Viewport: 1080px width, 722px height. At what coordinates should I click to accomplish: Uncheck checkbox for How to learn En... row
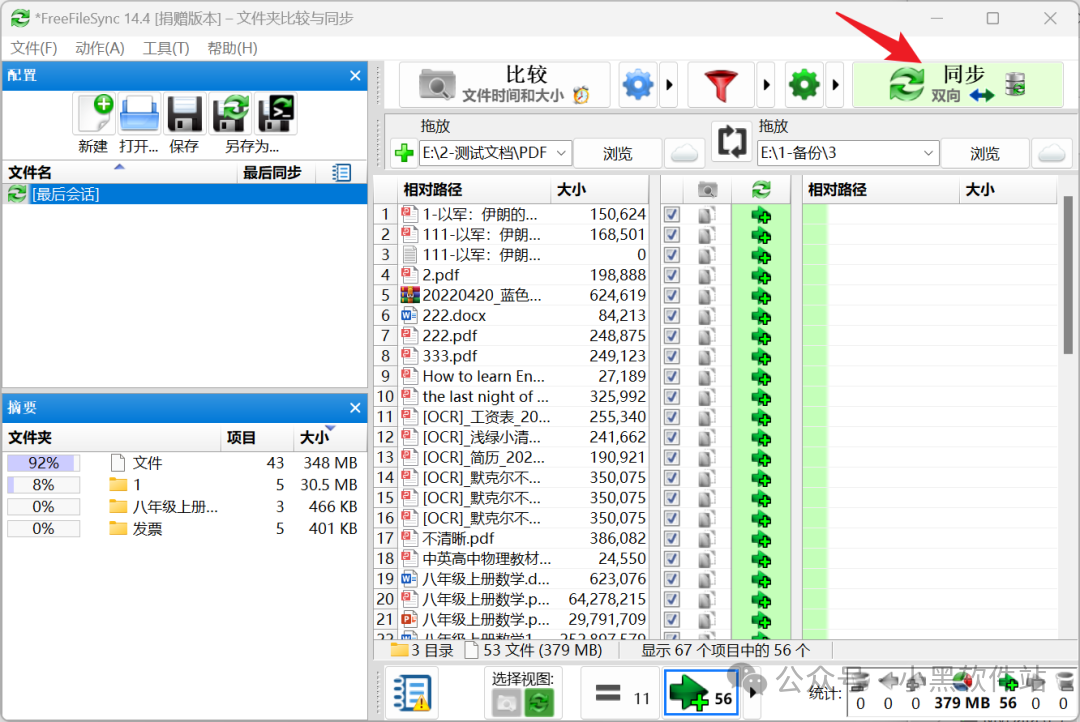click(x=672, y=376)
